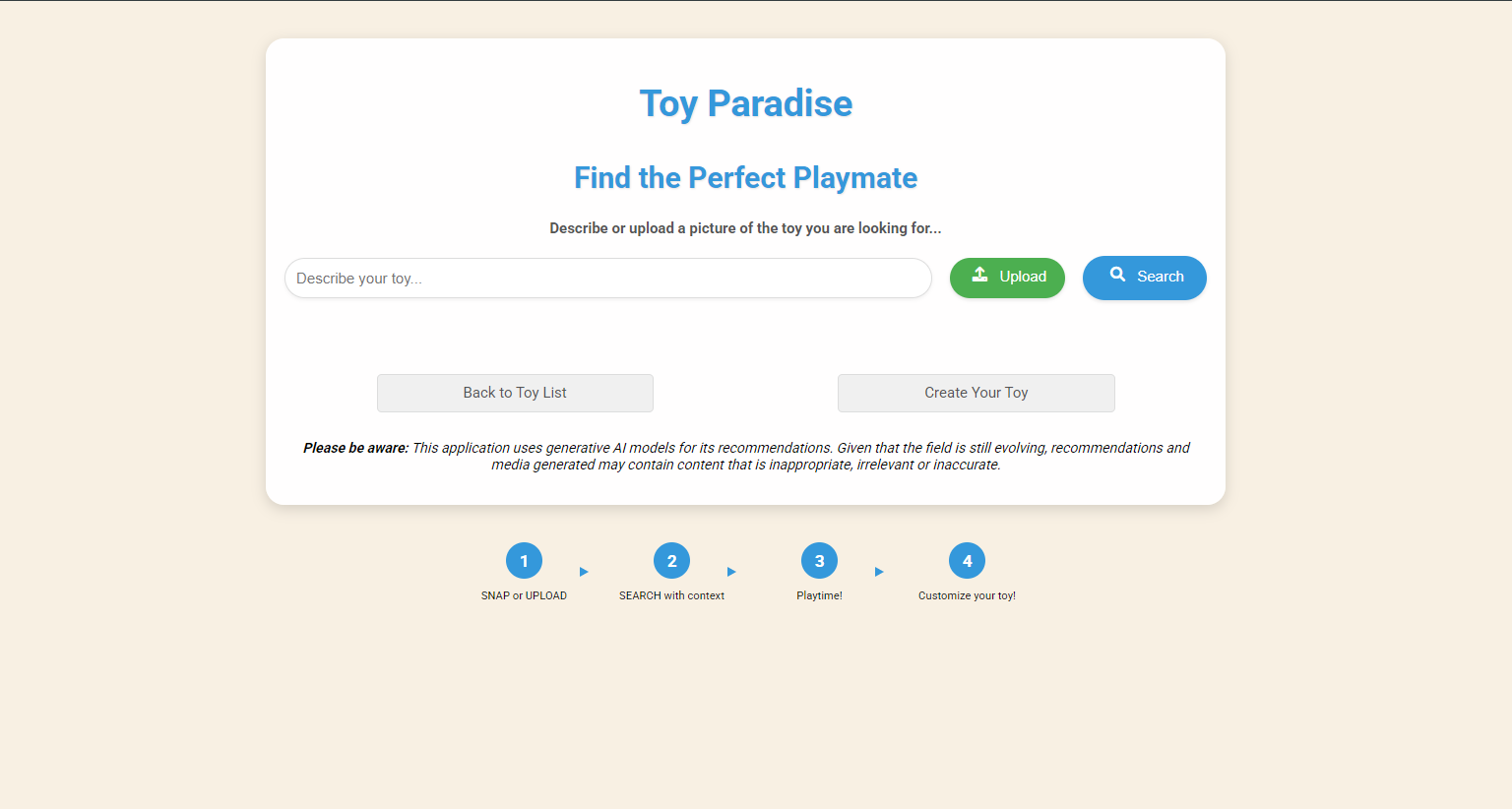Click the Toy Paradise title

click(745, 103)
